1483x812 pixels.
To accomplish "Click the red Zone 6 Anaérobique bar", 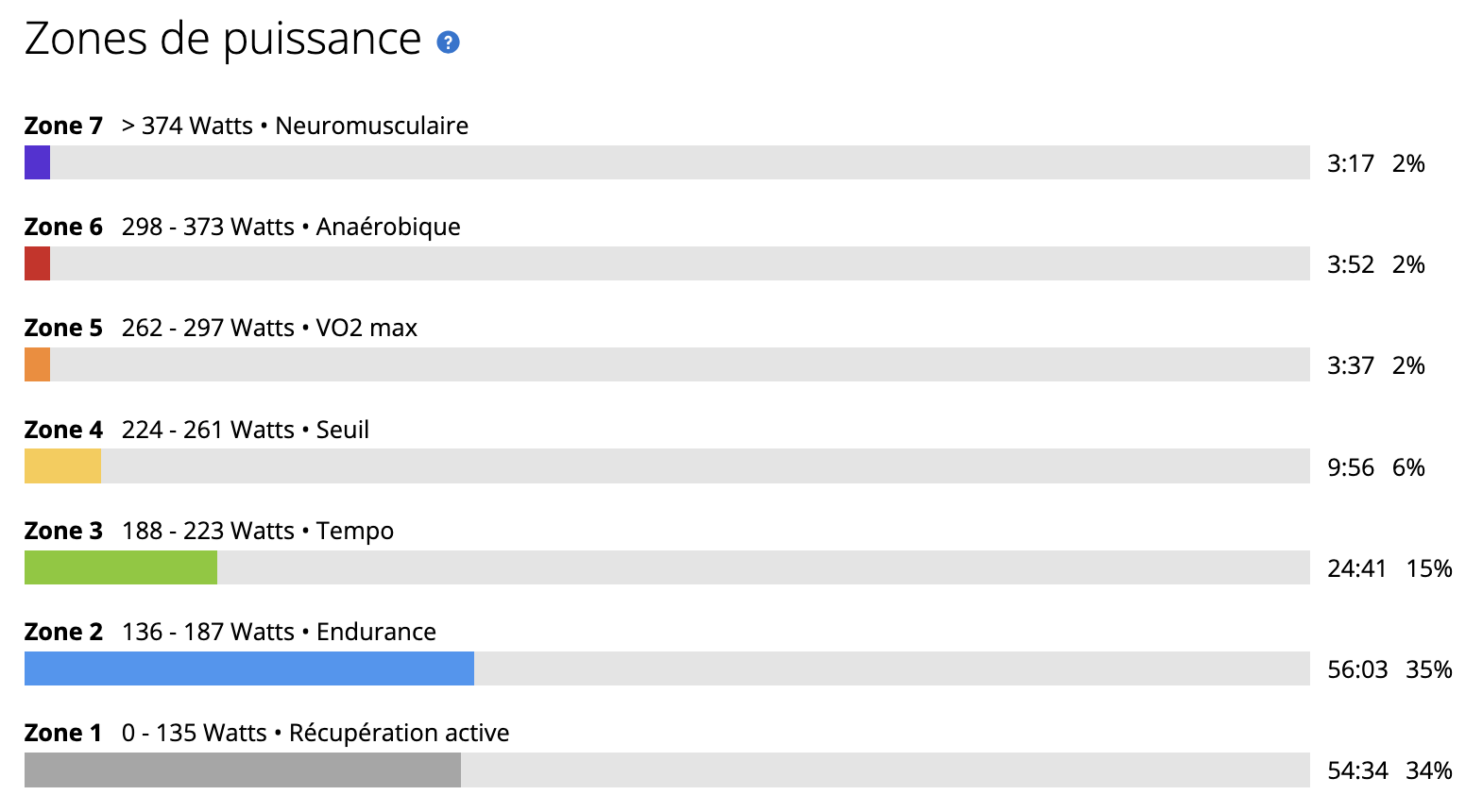I will [x=37, y=263].
